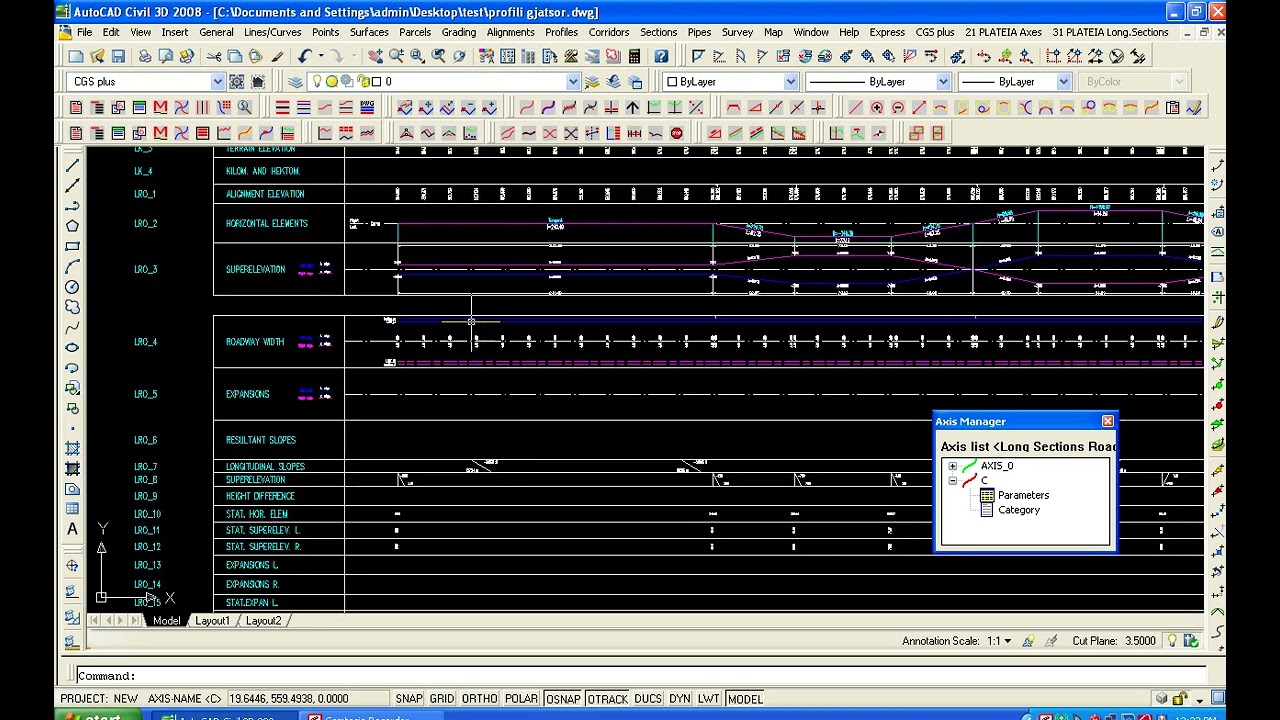Click the Undo arrow icon
Image resolution: width=1280 pixels, height=720 pixels.
[304, 56]
